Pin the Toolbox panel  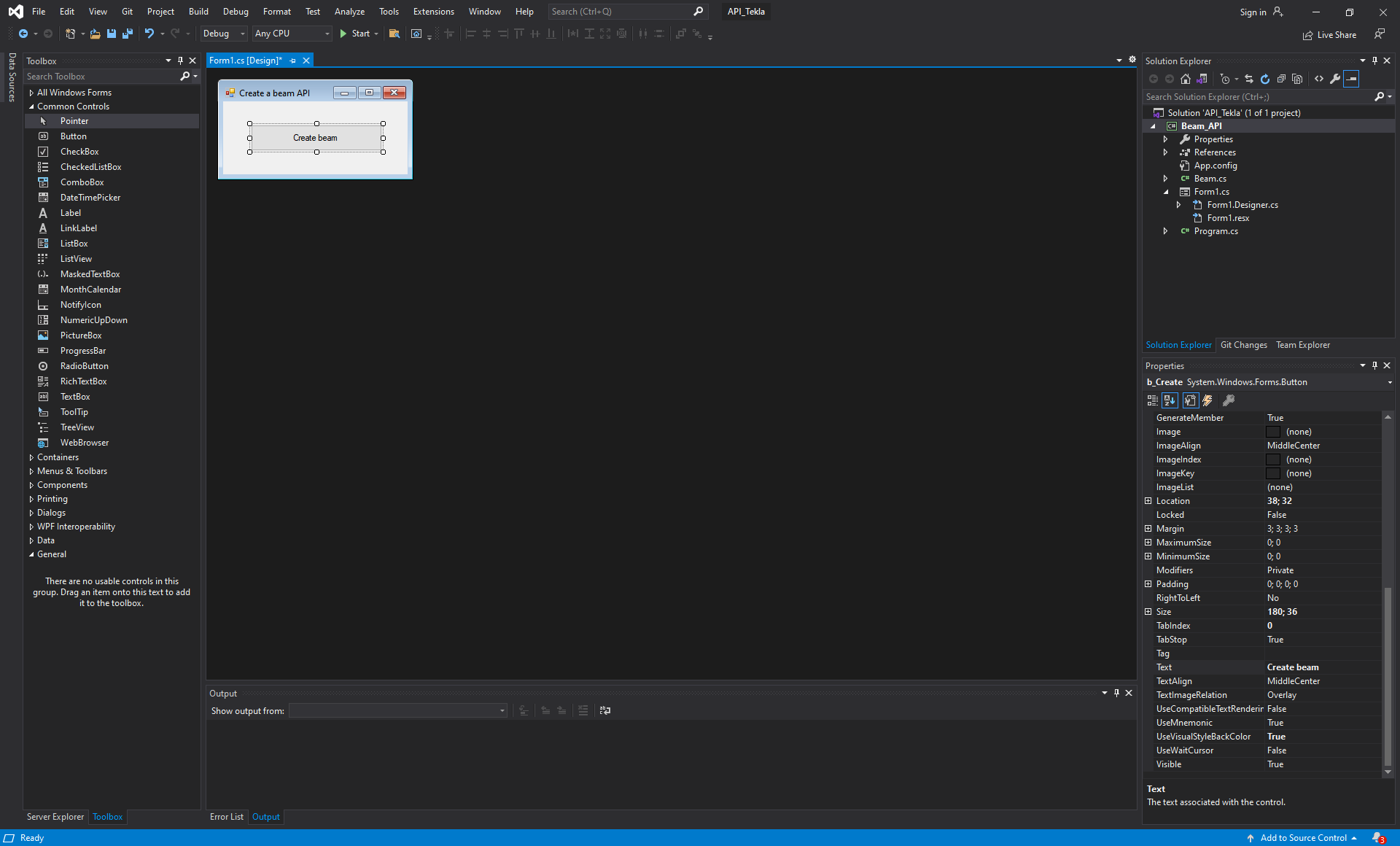pyautogui.click(x=180, y=61)
